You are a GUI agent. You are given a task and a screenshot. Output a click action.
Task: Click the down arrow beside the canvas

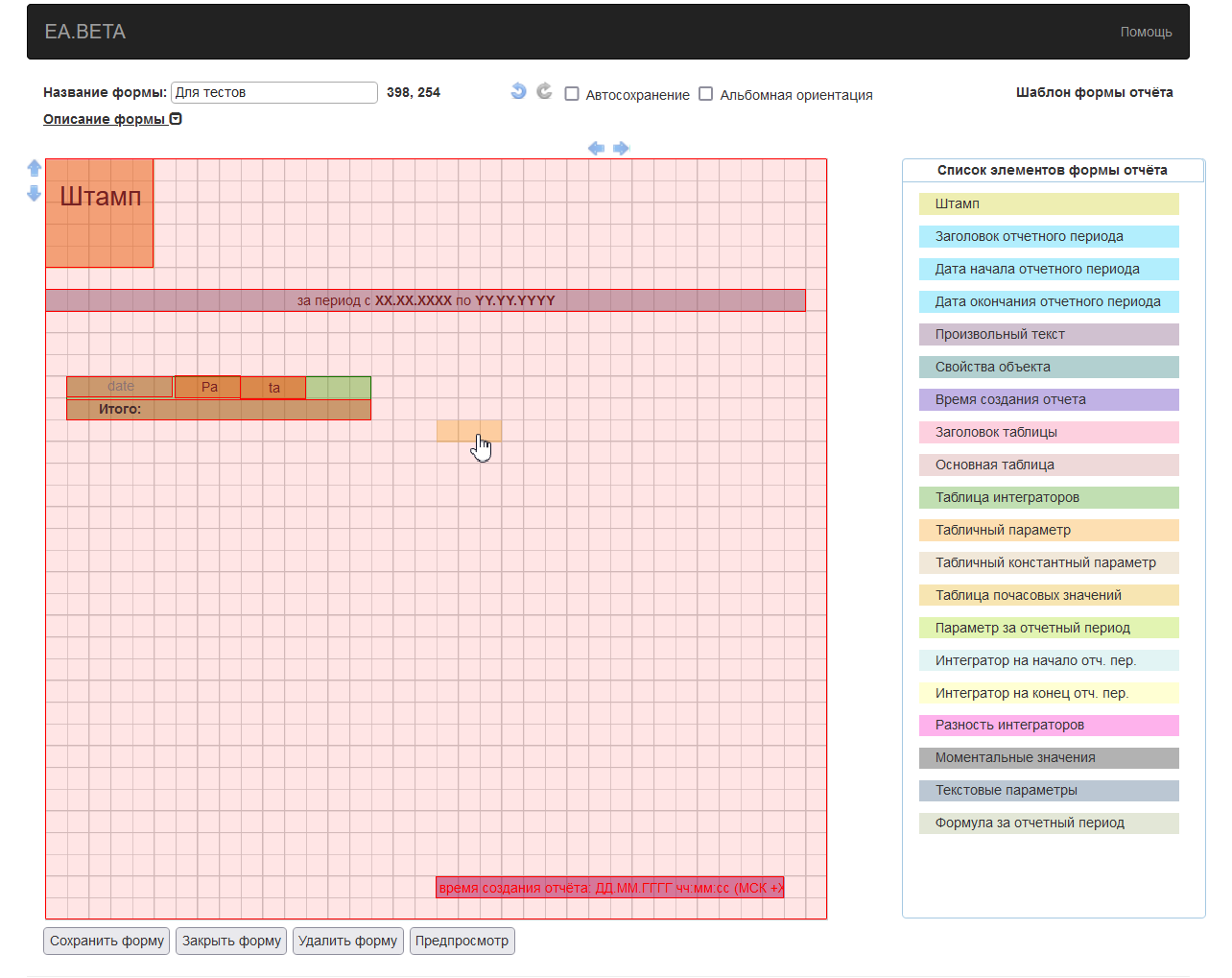point(35,193)
